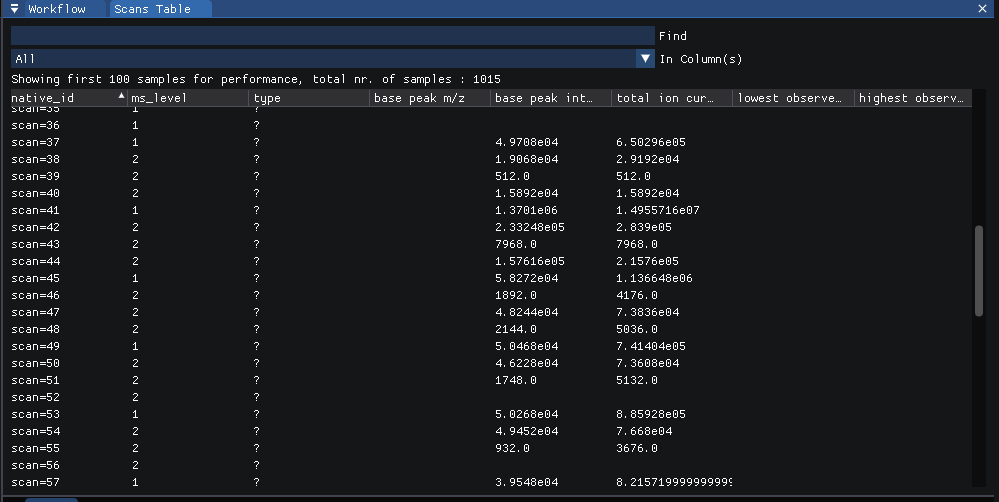Viewport: 999px width, 502px height.
Task: Select row scan=41
Action: 491,210
